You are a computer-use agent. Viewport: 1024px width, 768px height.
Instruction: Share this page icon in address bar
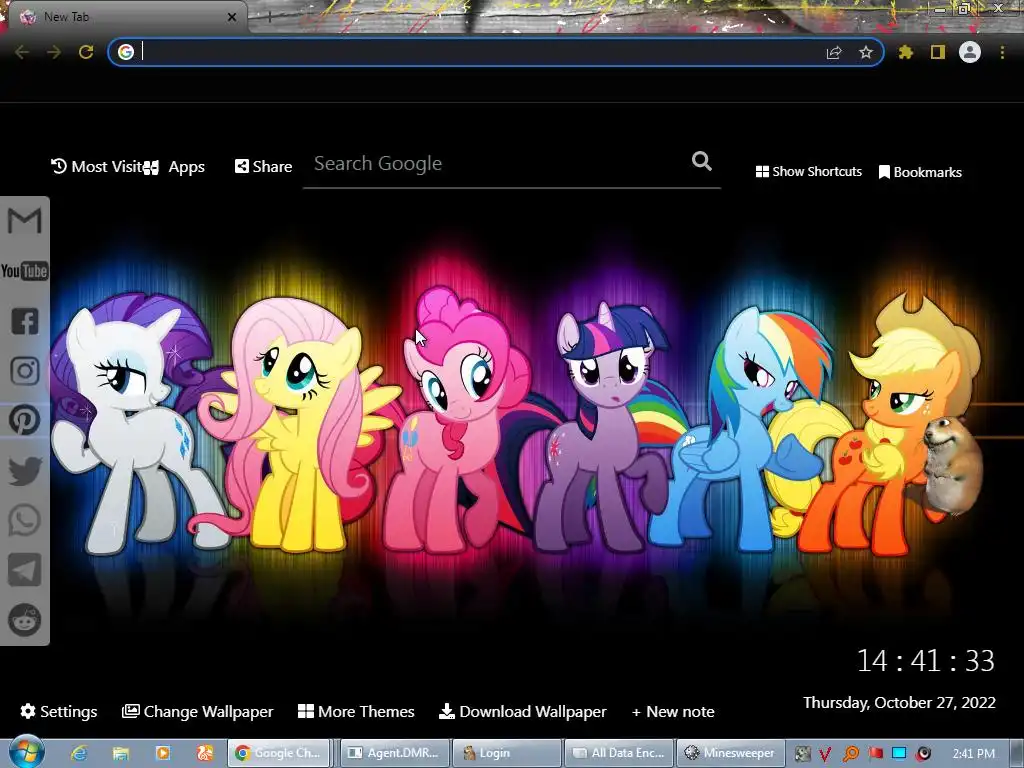[x=834, y=52]
